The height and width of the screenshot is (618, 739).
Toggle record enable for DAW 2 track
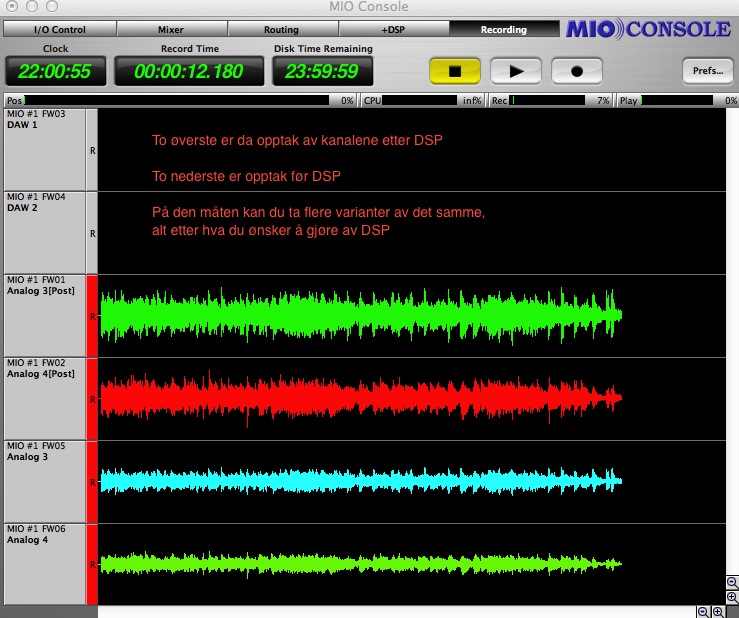(x=92, y=233)
